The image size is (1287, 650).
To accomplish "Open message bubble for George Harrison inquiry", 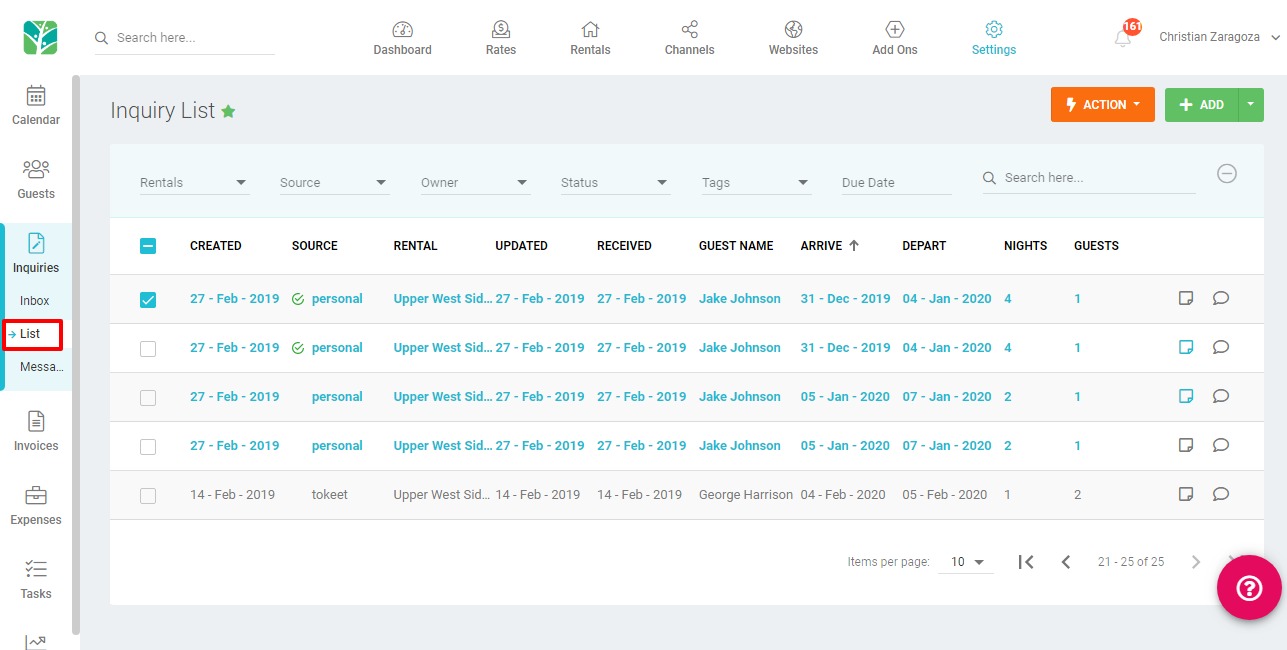I will [1220, 494].
